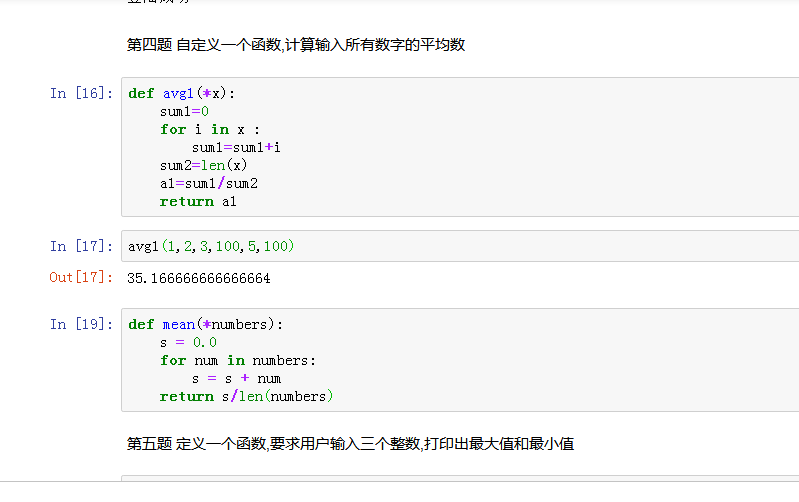
Task: Place cursor on "return s/len(numbers)" line
Action: [246, 396]
